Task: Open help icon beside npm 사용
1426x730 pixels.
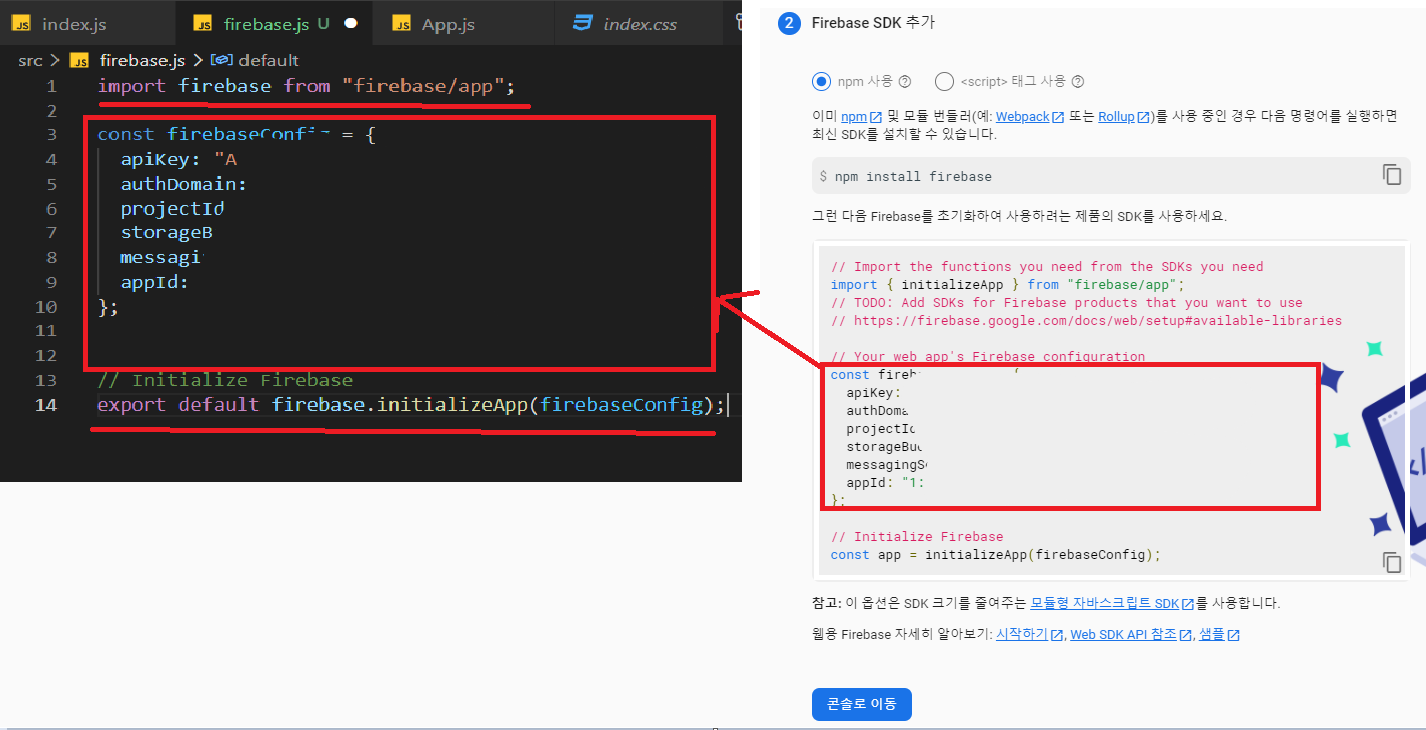Action: point(905,82)
